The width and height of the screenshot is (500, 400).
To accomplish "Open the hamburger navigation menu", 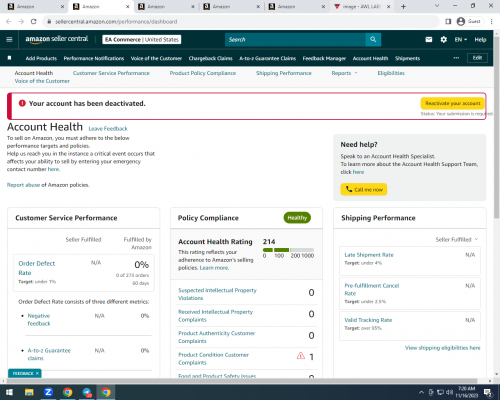I will coord(9,39).
